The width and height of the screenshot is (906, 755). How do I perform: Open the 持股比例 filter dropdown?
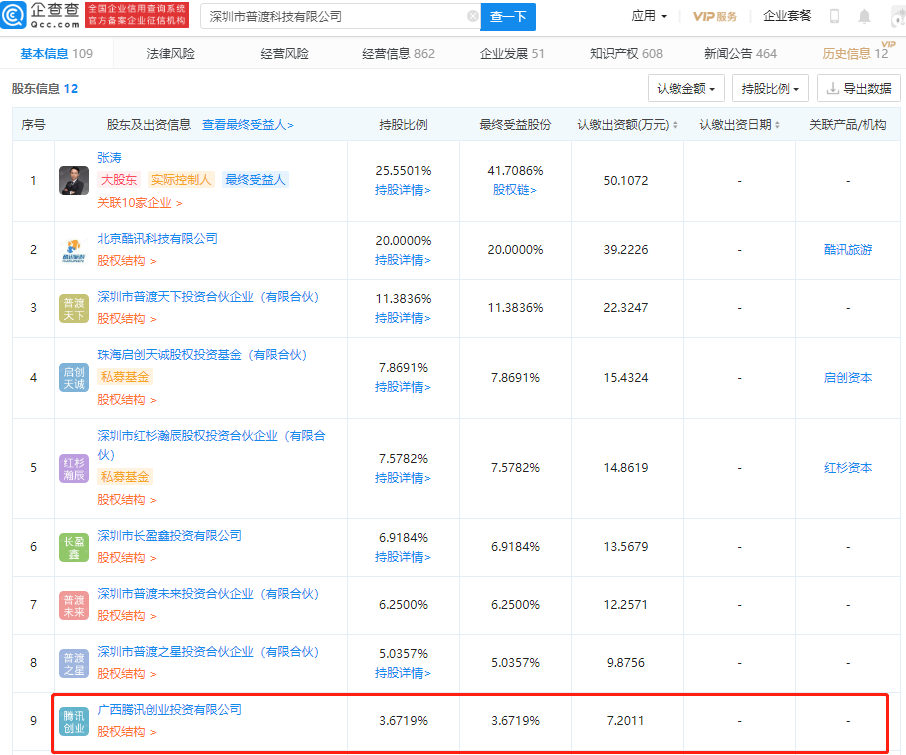coord(770,89)
